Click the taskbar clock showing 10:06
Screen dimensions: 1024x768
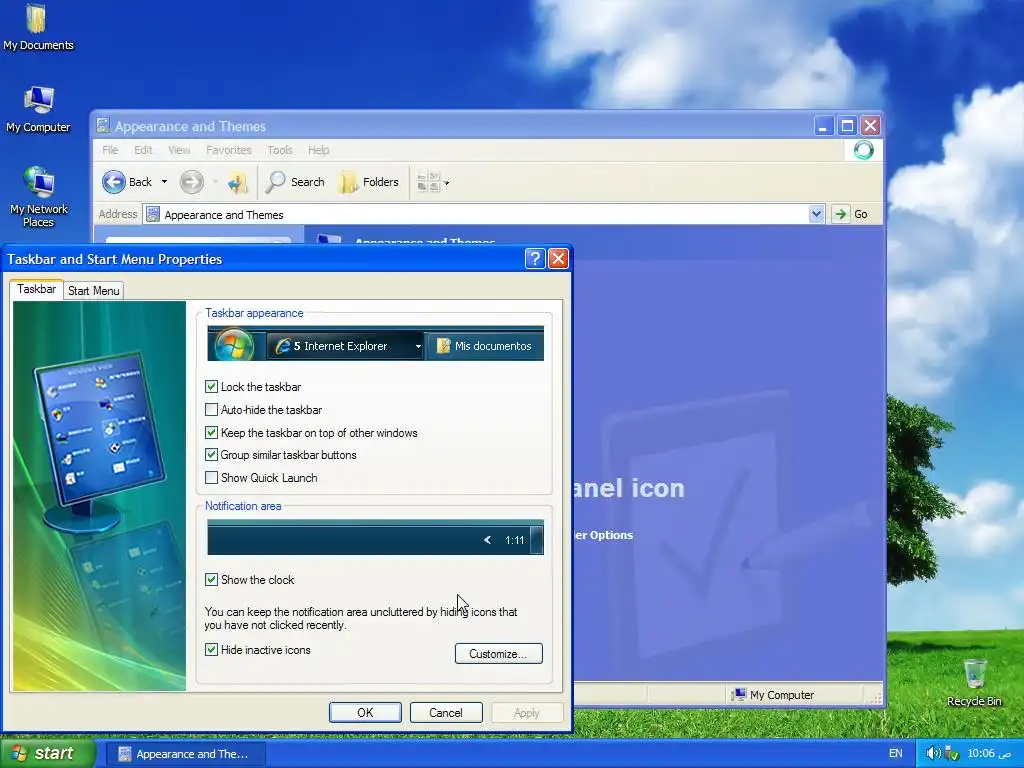click(989, 753)
